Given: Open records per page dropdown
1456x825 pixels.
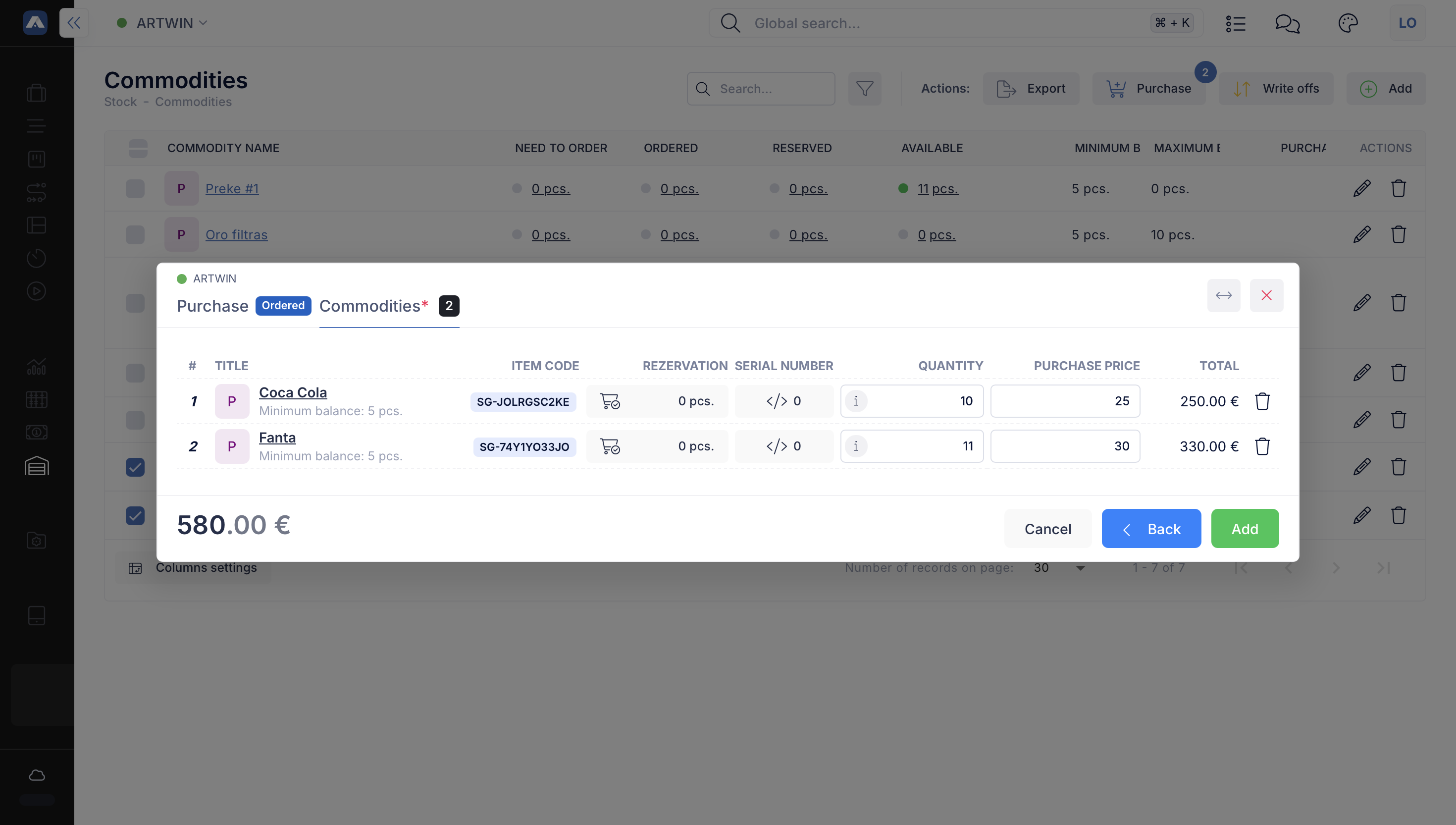Looking at the screenshot, I should tap(1058, 568).
